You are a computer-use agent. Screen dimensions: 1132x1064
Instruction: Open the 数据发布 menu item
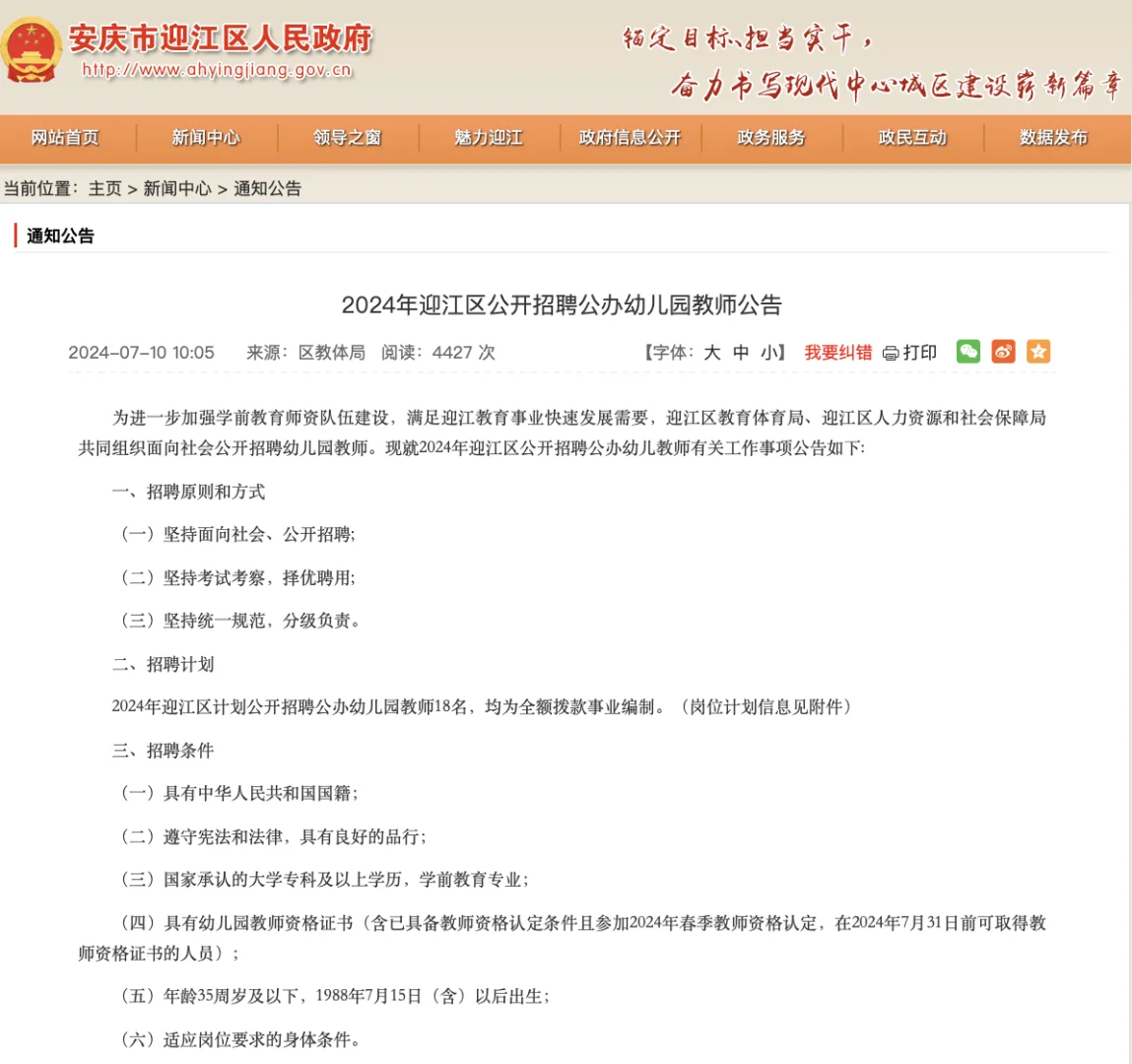(x=1051, y=138)
